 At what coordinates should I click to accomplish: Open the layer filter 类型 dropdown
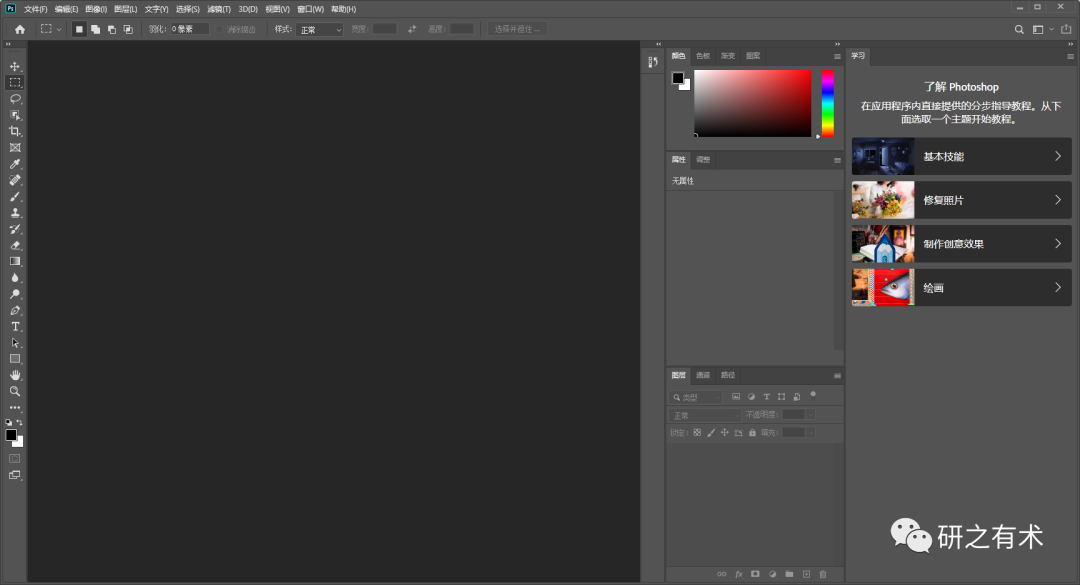pyautogui.click(x=695, y=397)
